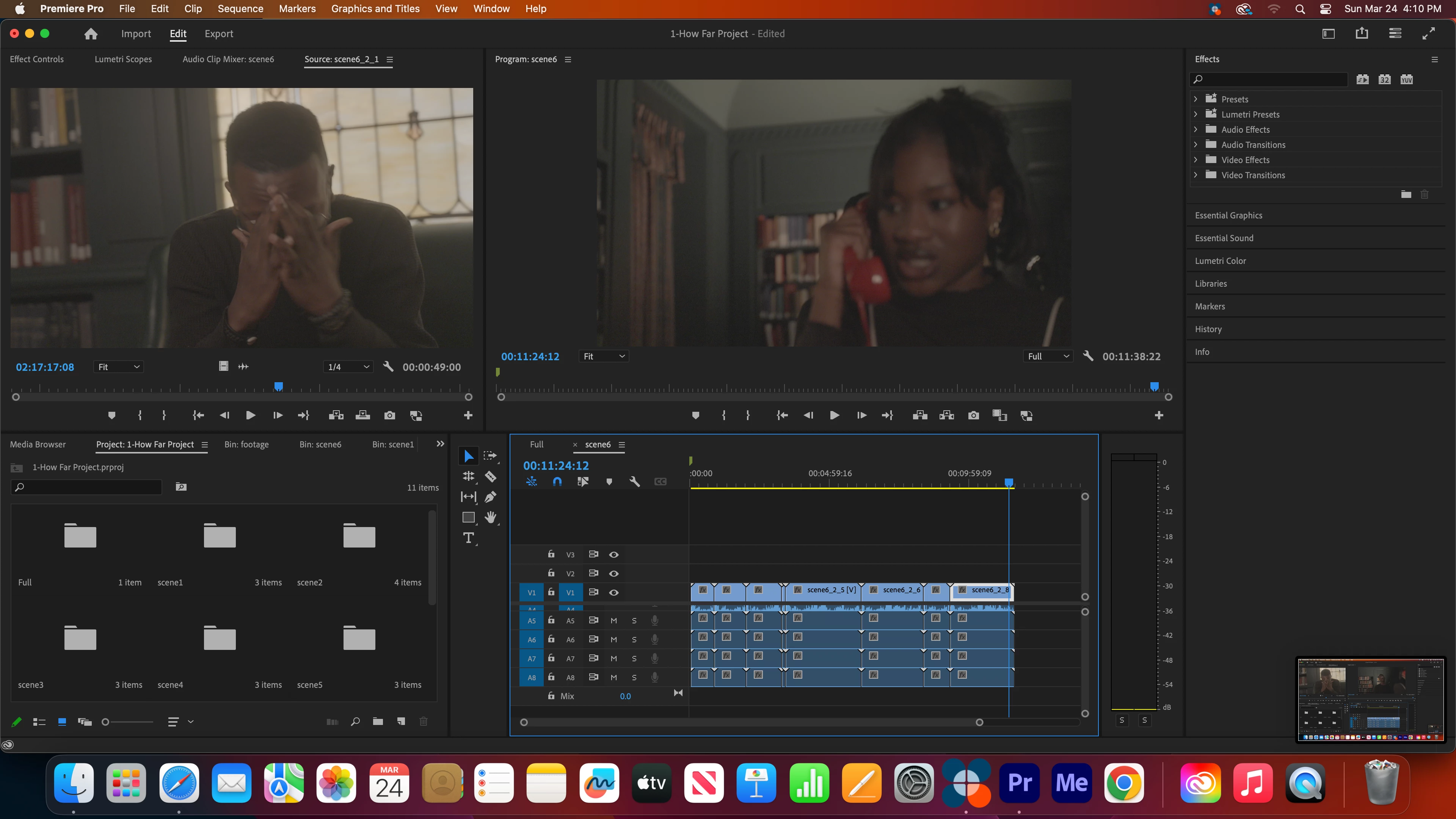Select the Hand tool
This screenshot has height=819, width=1456.
click(x=490, y=517)
